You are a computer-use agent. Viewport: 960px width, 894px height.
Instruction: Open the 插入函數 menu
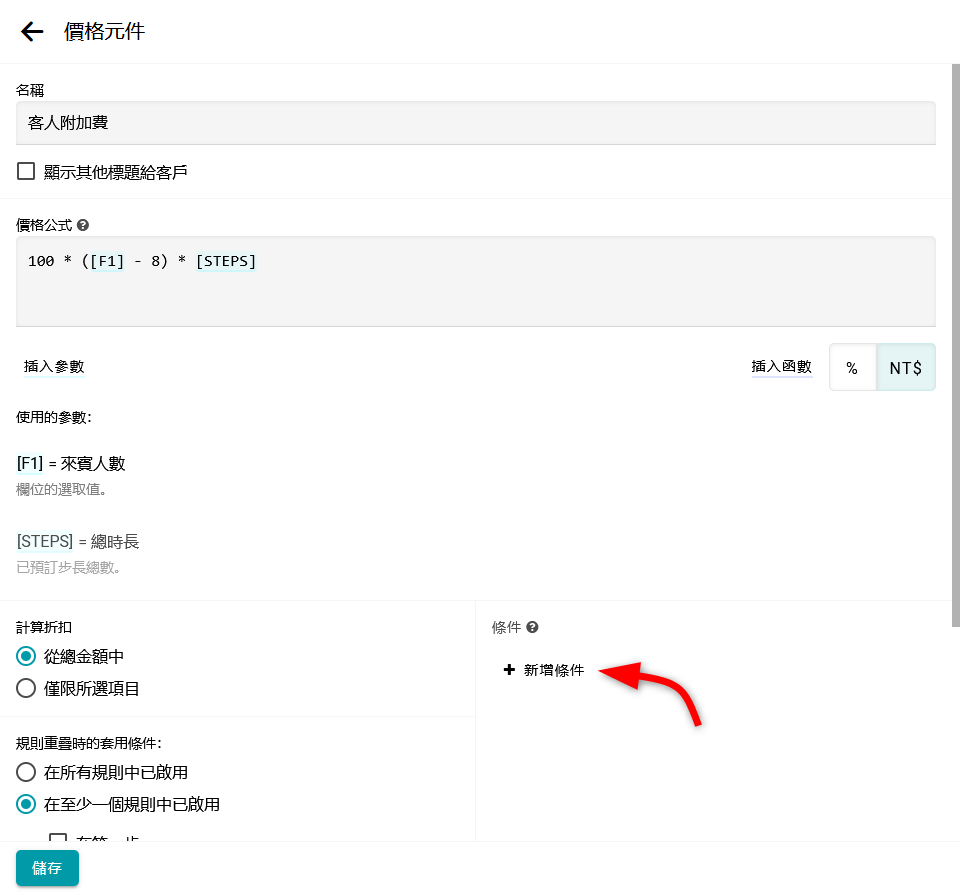[x=781, y=367]
